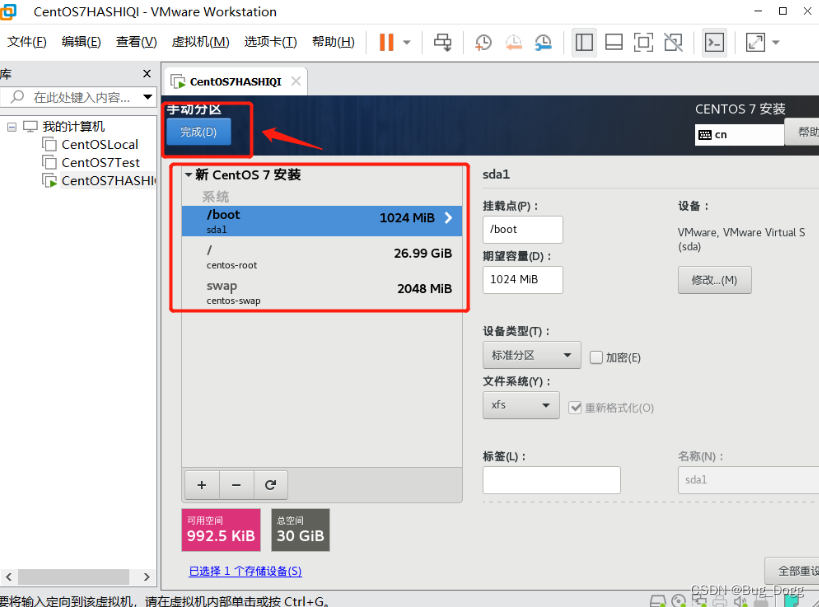Screen dimensions: 819x607
Task: Open the 虚拟机(M) menu
Action: (x=201, y=42)
